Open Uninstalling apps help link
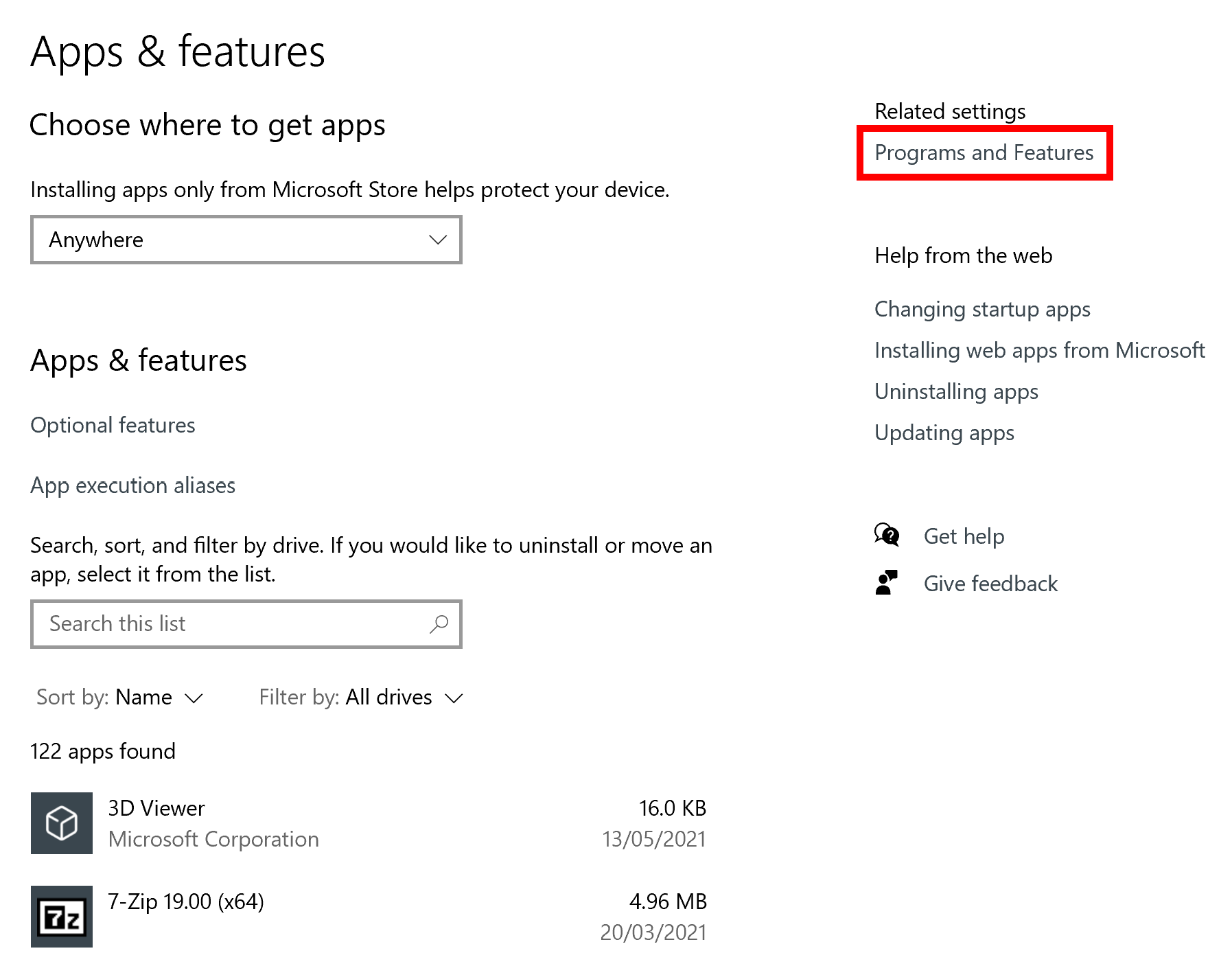1232x964 pixels. [956, 391]
